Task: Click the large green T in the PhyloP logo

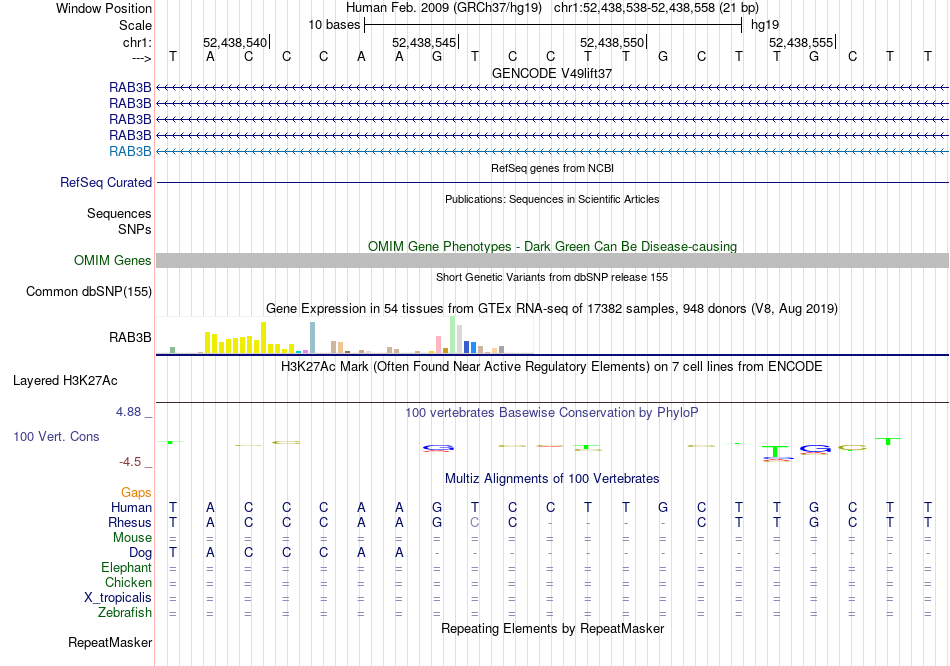Action: coord(776,451)
